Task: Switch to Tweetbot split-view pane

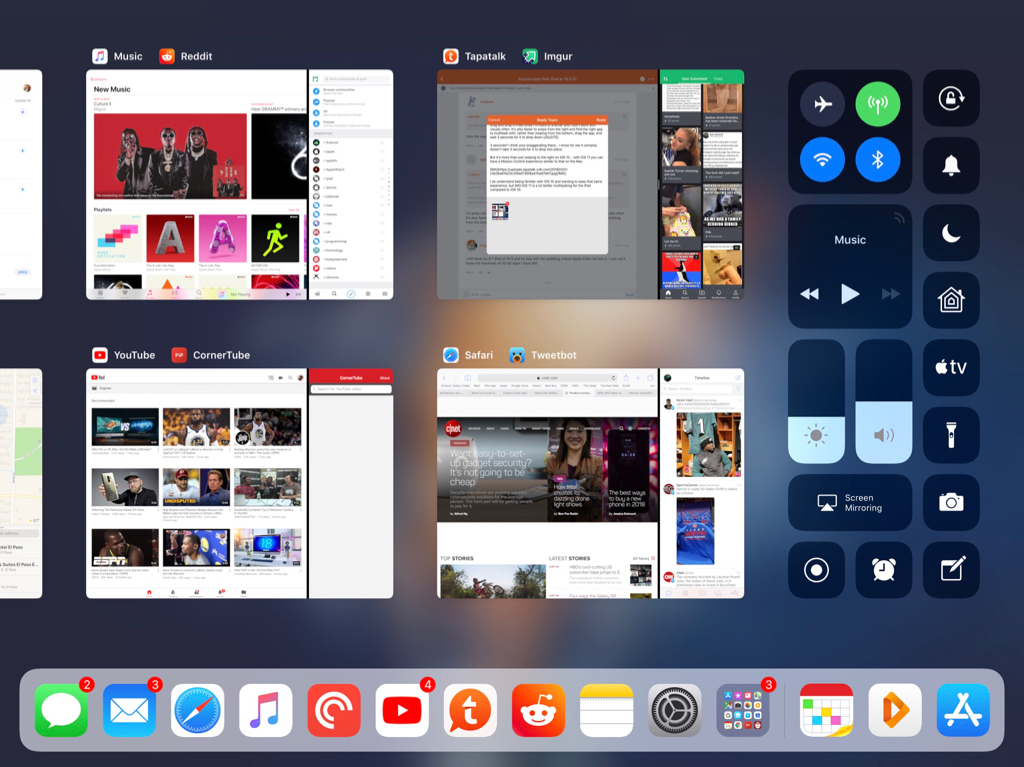Action: pos(702,483)
